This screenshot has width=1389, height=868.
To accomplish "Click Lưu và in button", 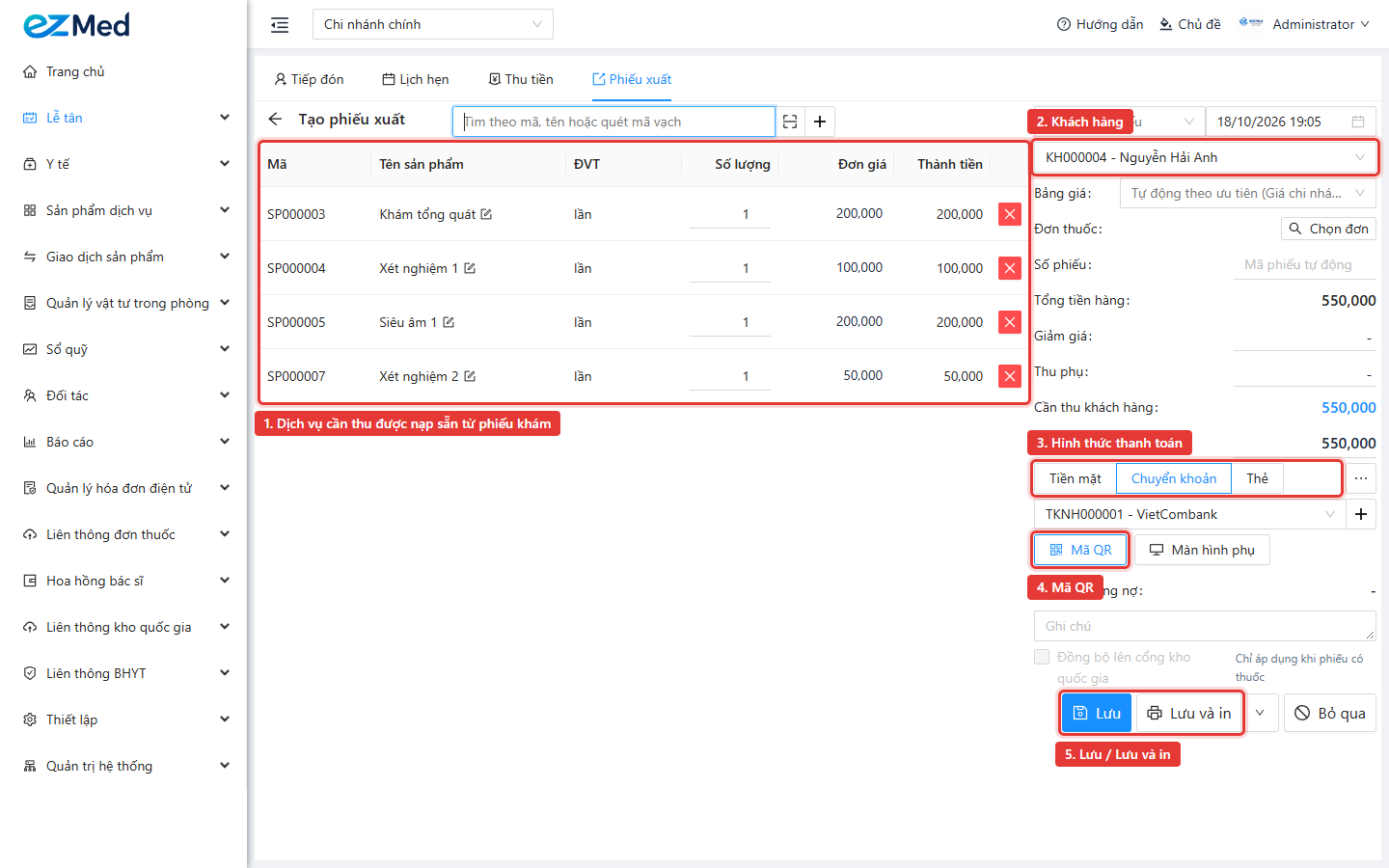I will click(1189, 714).
